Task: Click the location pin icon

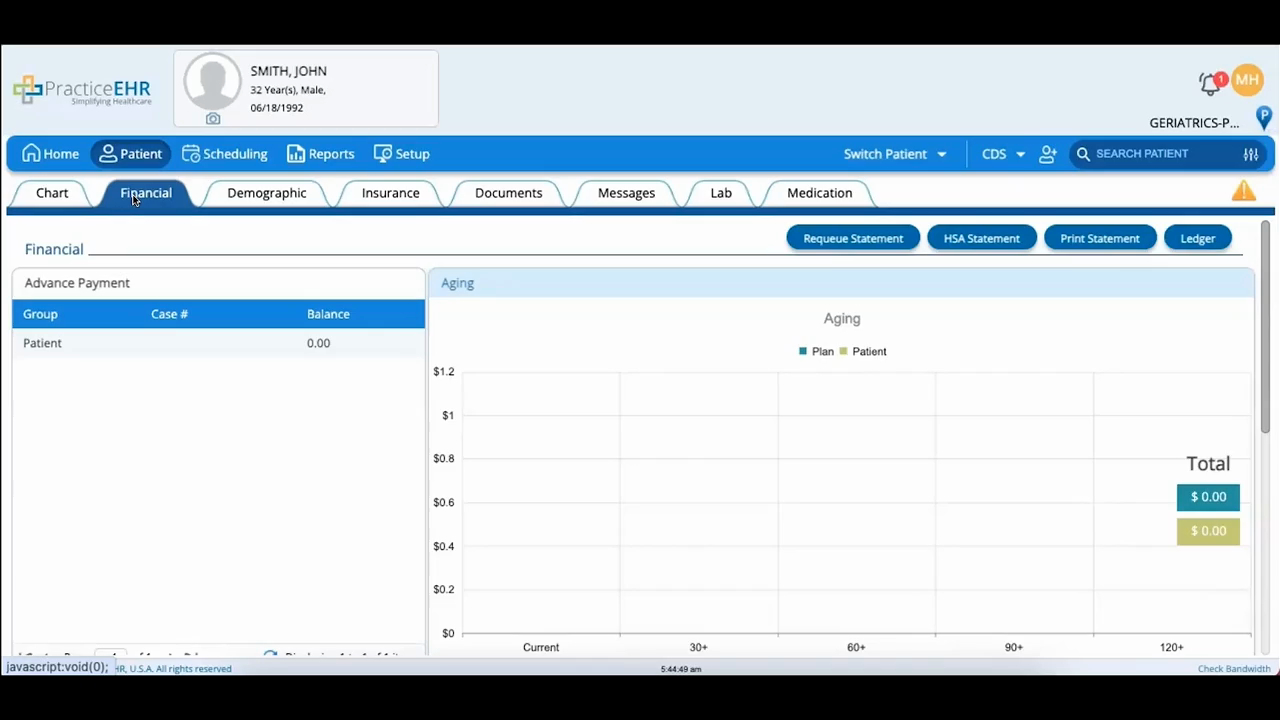Action: [1264, 119]
